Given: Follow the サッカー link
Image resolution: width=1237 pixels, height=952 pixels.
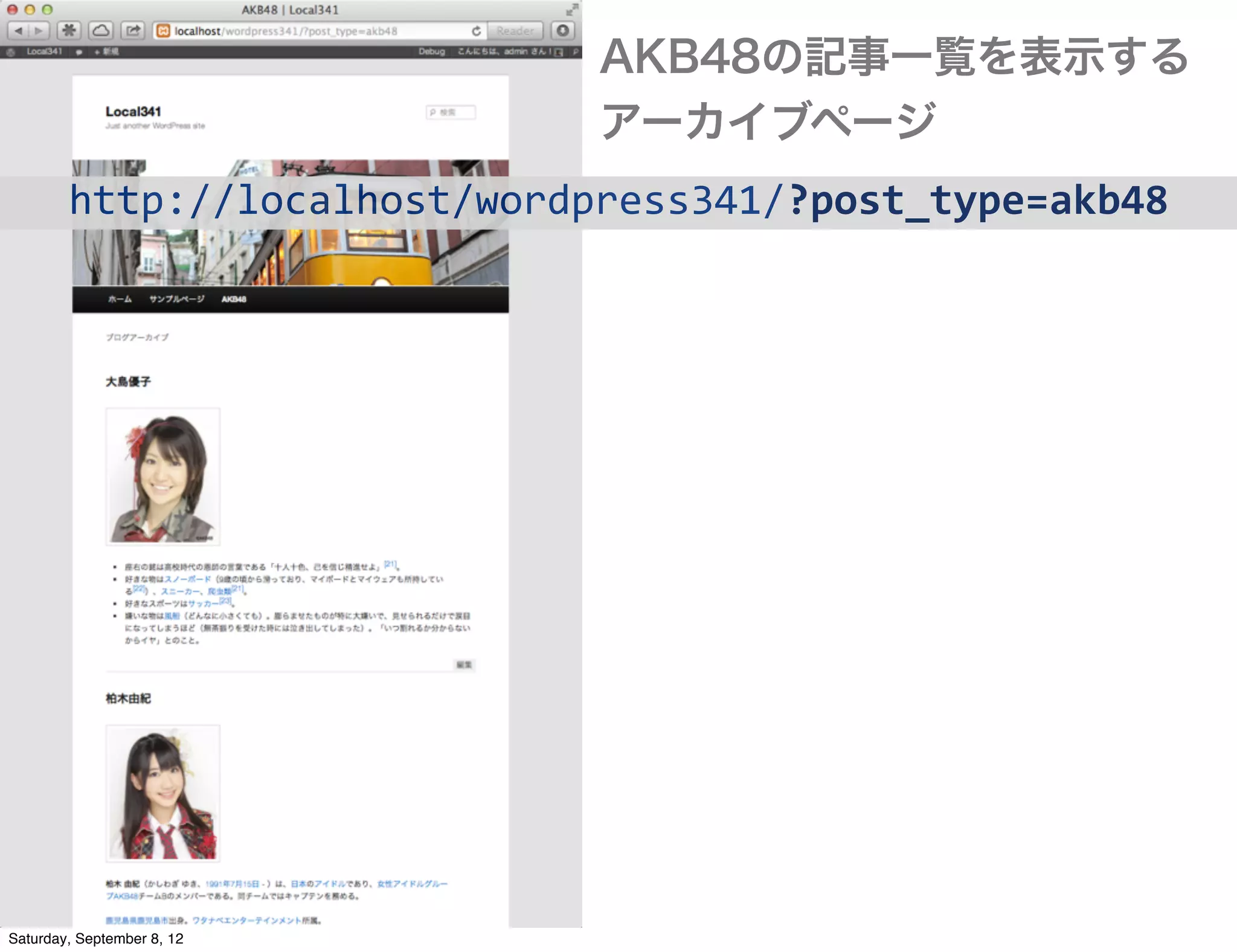Looking at the screenshot, I should (x=204, y=603).
